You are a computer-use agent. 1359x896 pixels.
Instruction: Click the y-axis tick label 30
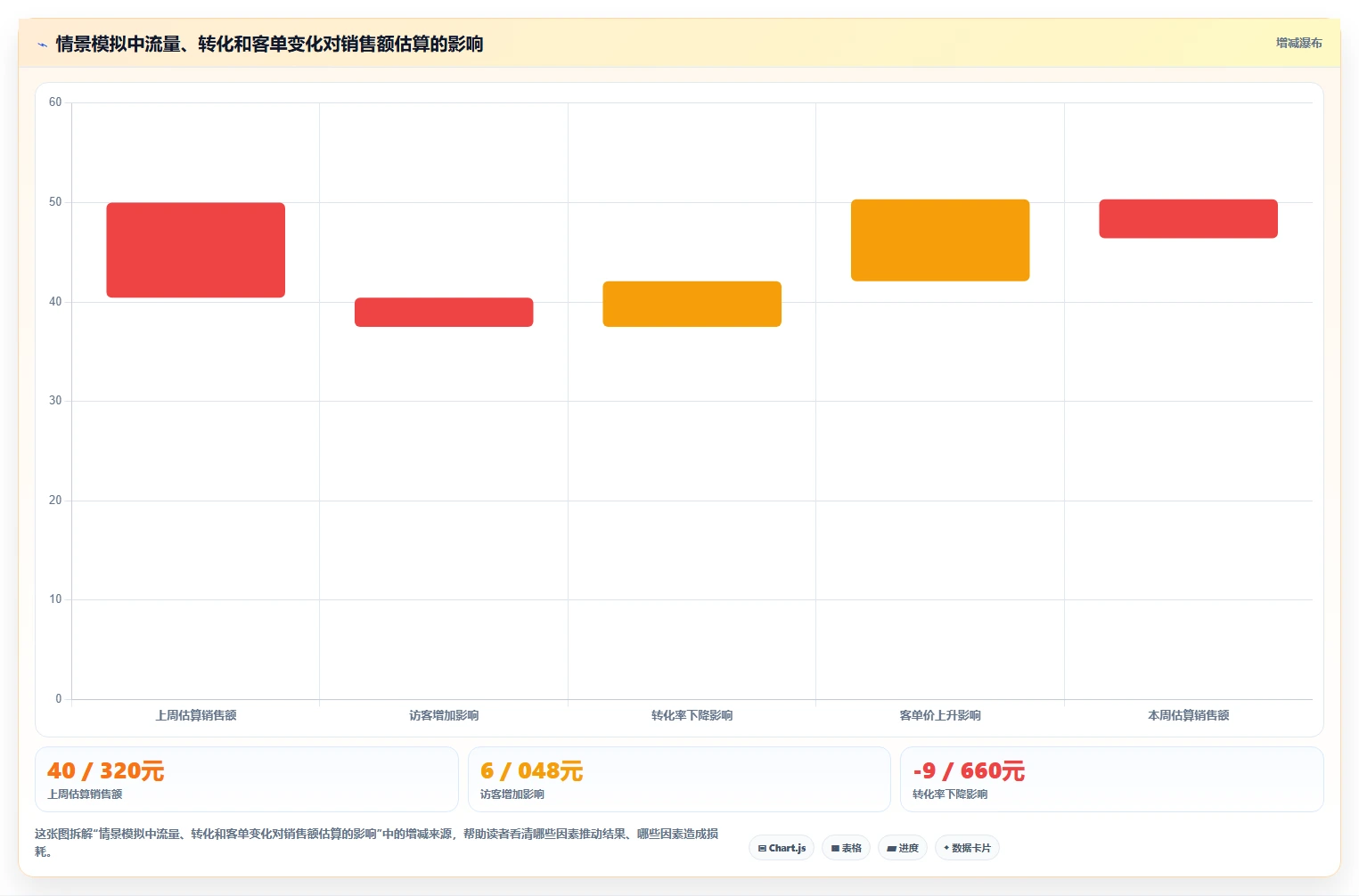point(55,401)
